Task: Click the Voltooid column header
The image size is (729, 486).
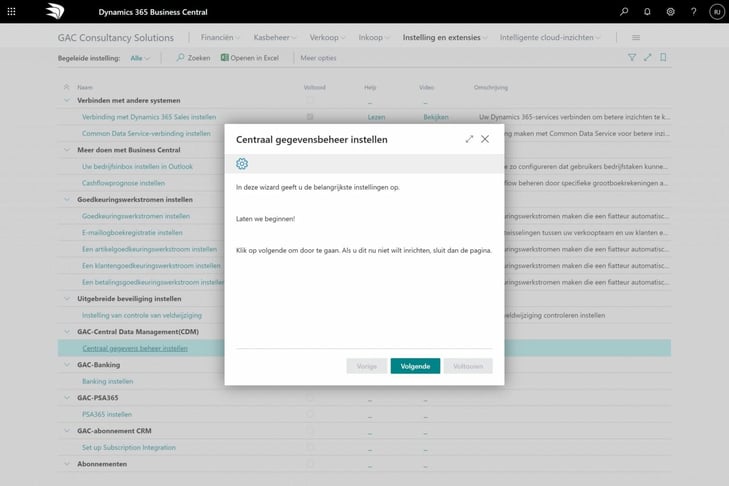Action: click(314, 87)
